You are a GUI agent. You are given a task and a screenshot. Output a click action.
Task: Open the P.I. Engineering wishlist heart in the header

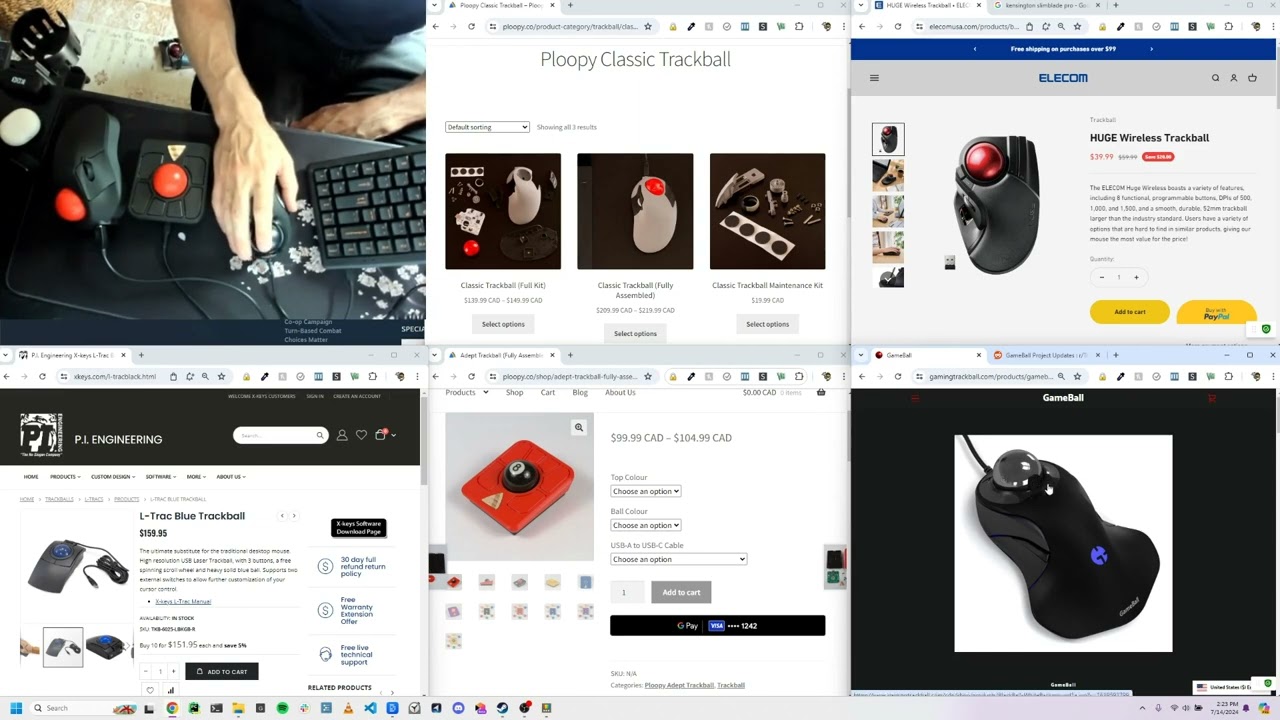(x=361, y=435)
